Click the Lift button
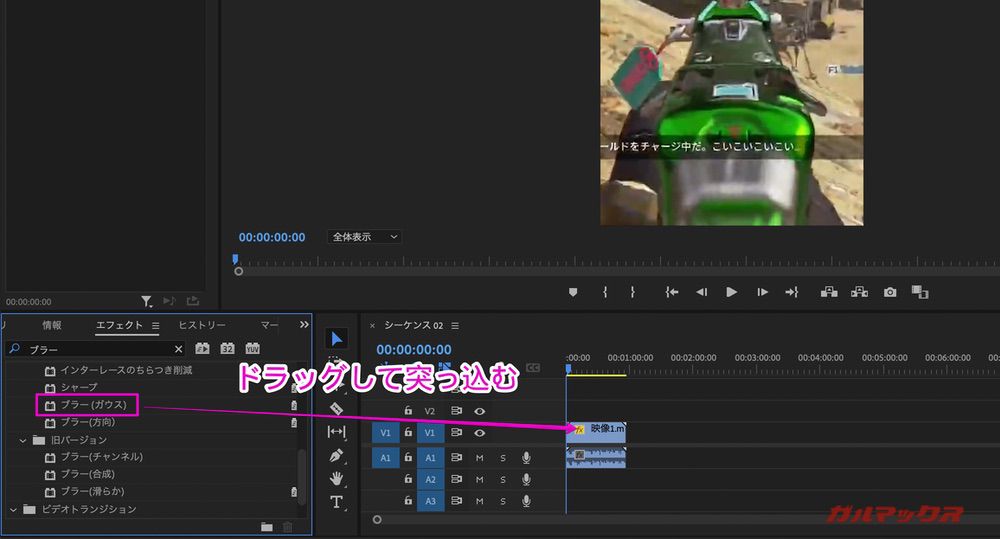The image size is (1000, 539). point(829,292)
